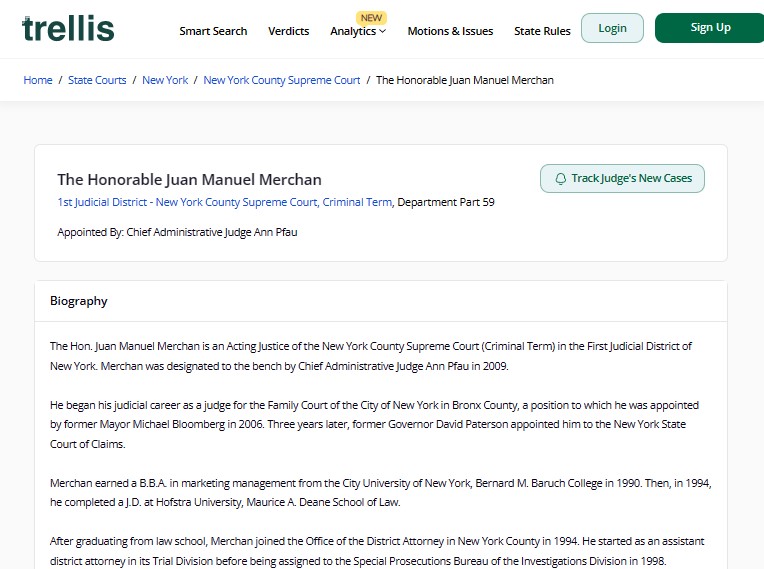
Task: Go to Verdicts page
Action: [x=288, y=31]
